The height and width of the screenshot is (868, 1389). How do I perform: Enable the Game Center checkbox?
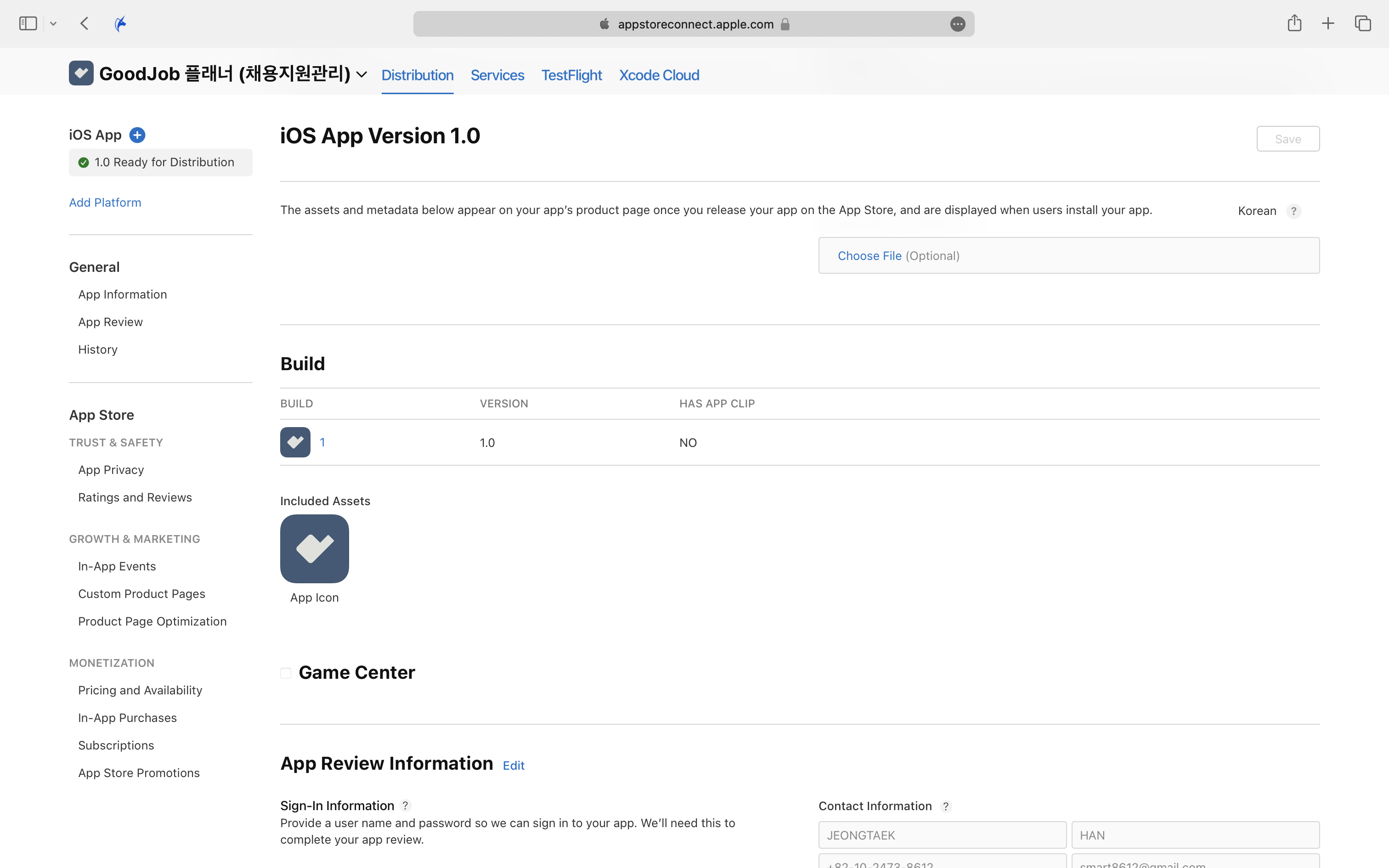pyautogui.click(x=286, y=673)
